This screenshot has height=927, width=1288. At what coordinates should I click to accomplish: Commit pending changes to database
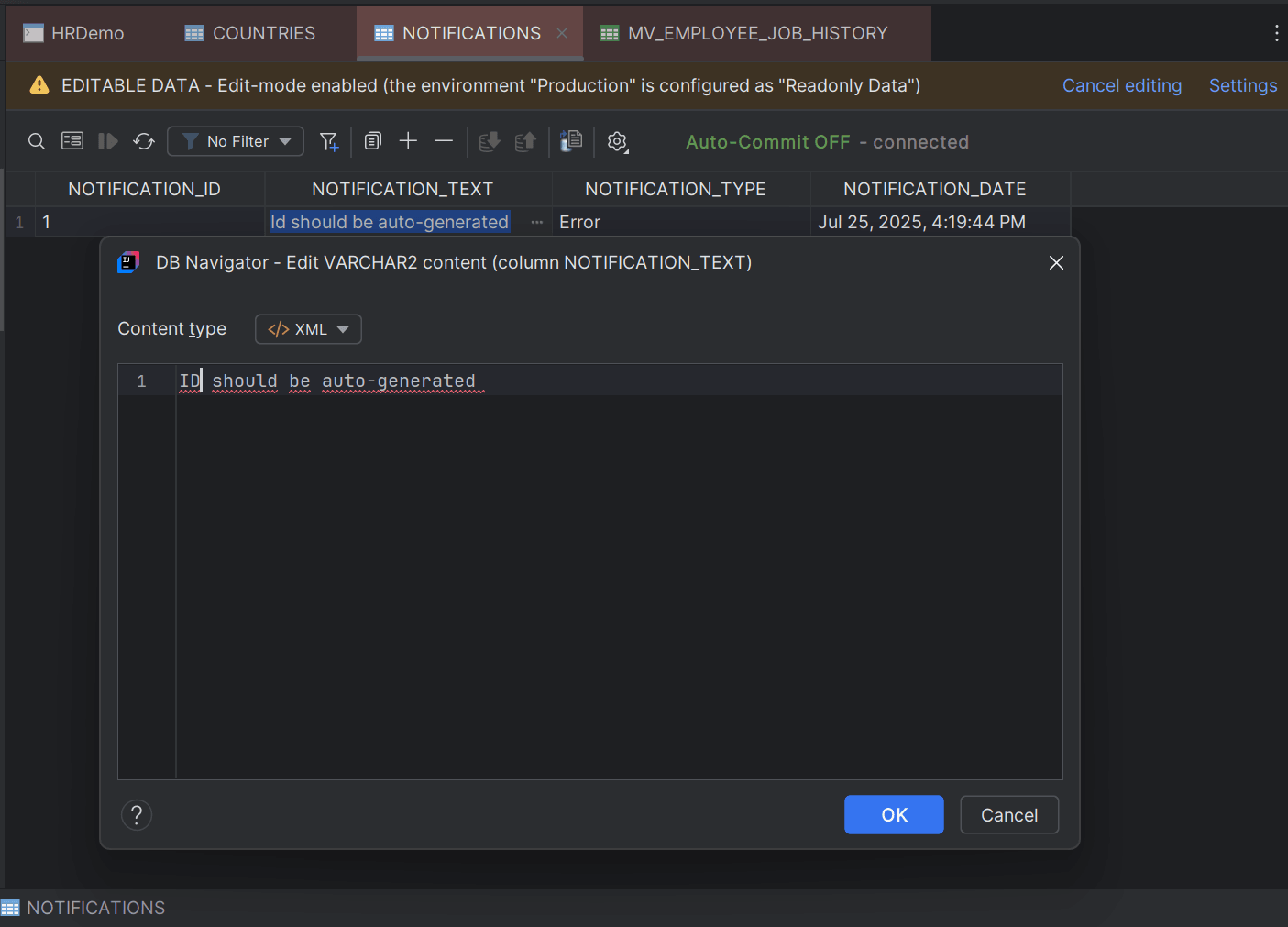pyautogui.click(x=489, y=141)
